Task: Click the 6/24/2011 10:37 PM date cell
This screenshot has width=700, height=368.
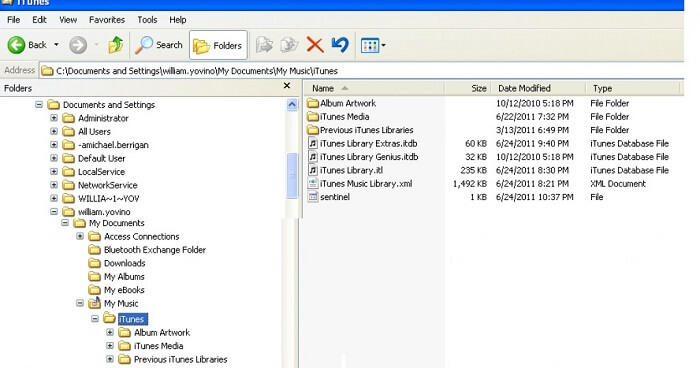Action: pyautogui.click(x=534, y=197)
